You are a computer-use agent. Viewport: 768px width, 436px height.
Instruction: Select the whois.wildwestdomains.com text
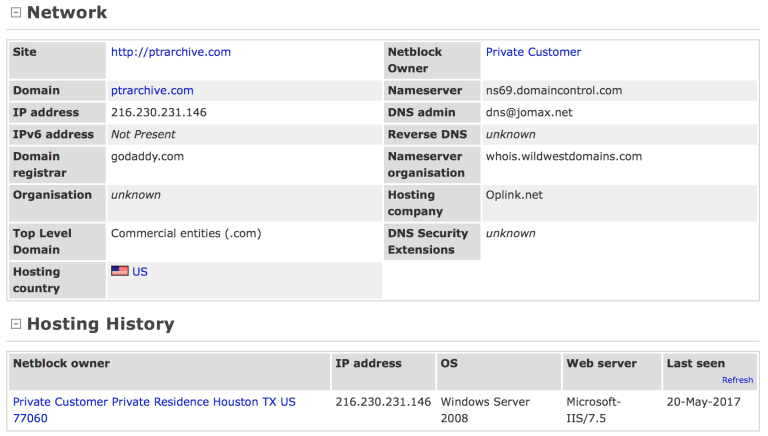coord(563,156)
